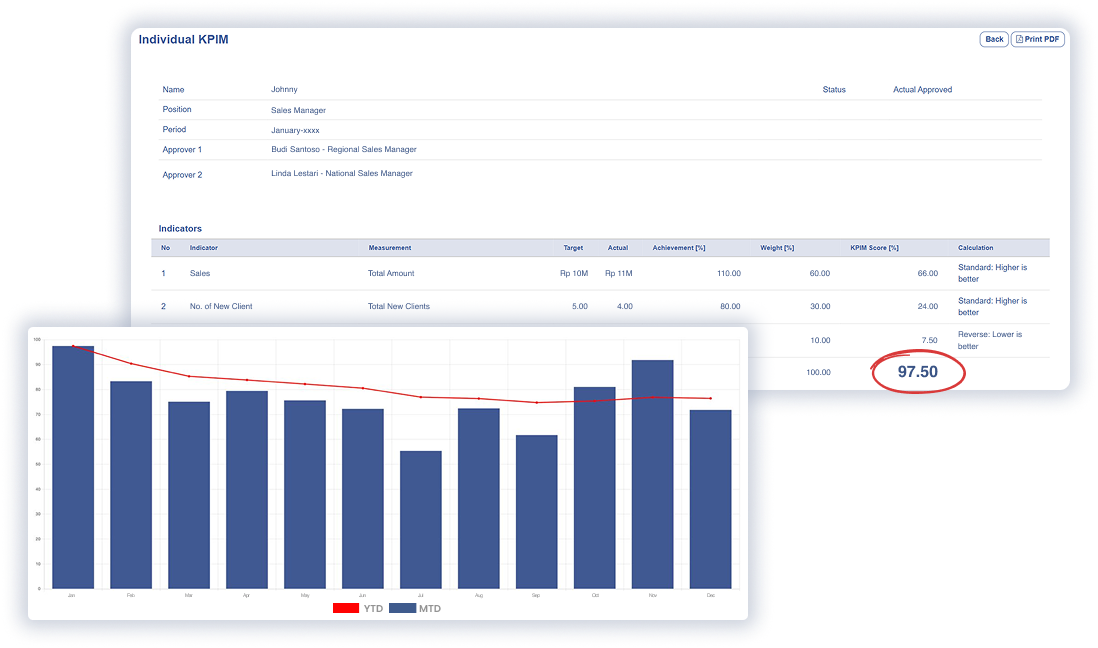Toggle the blue MTD legend swatch
The height and width of the screenshot is (648, 1098).
click(402, 608)
